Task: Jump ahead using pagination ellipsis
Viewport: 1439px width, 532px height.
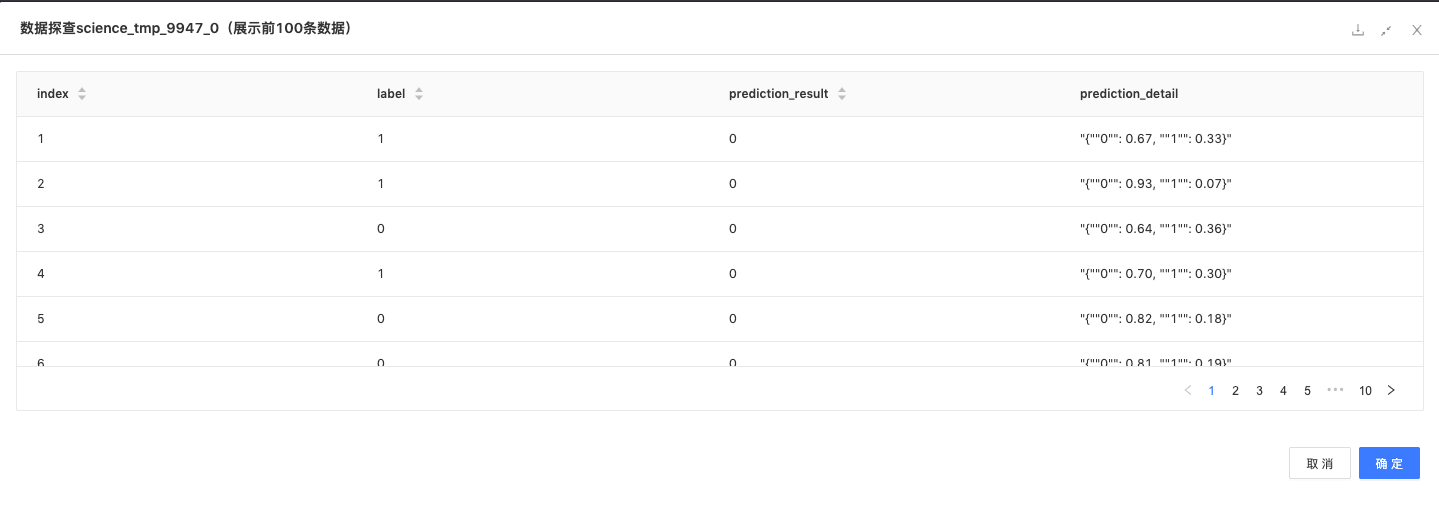Action: point(1335,391)
